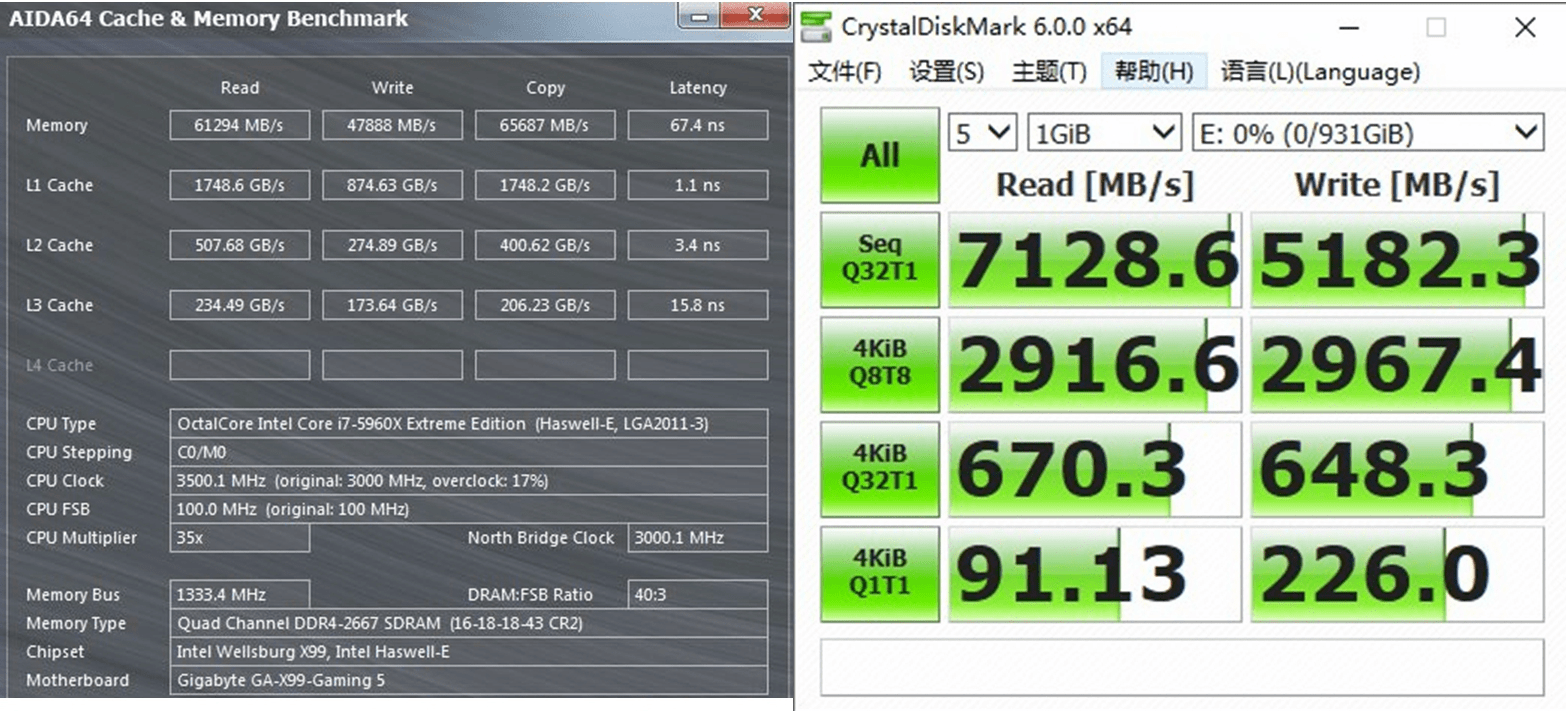Click the Memory Bus value 1333.4 MHz

point(239,595)
